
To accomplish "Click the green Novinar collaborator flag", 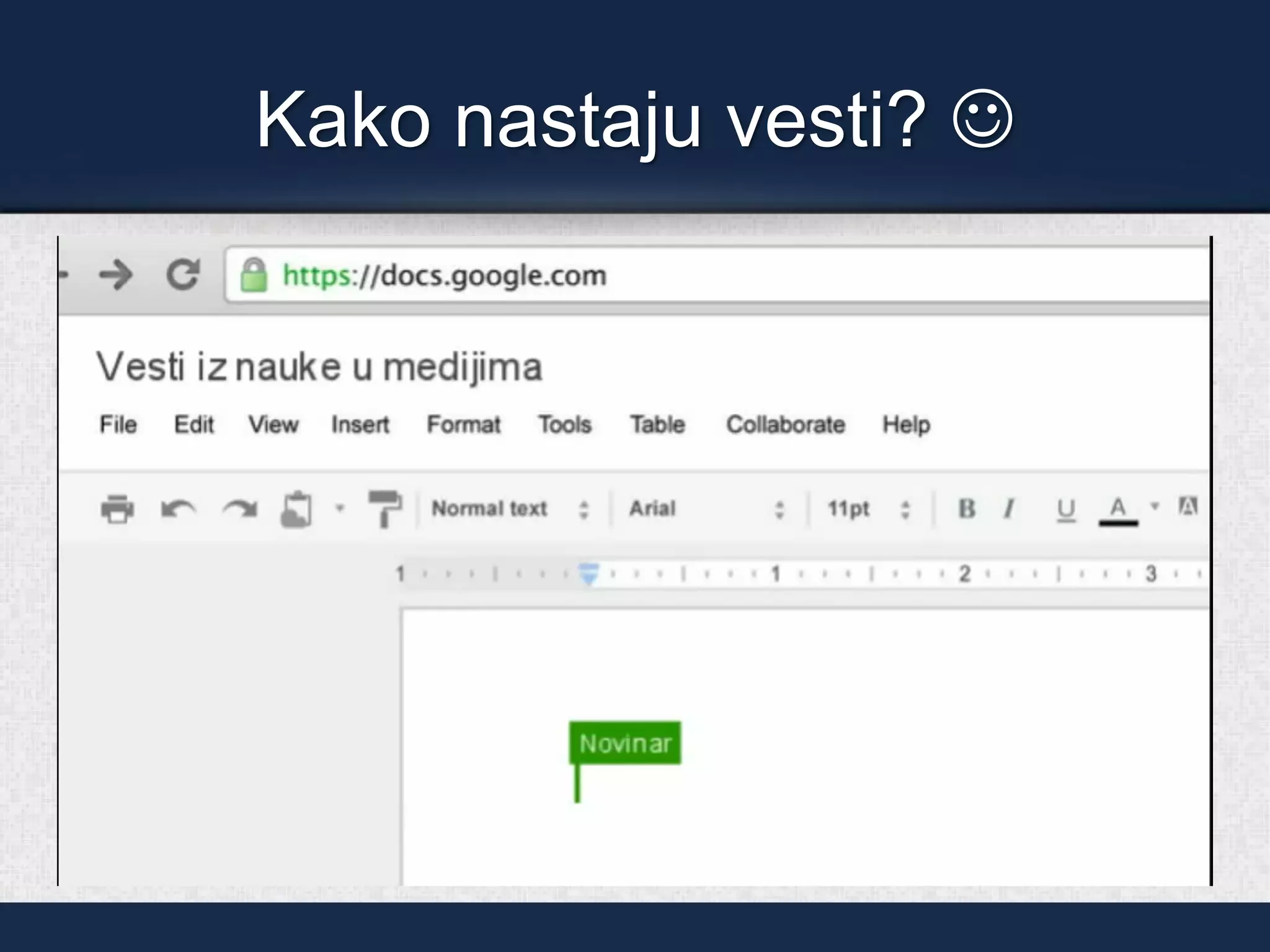I will click(x=625, y=743).
